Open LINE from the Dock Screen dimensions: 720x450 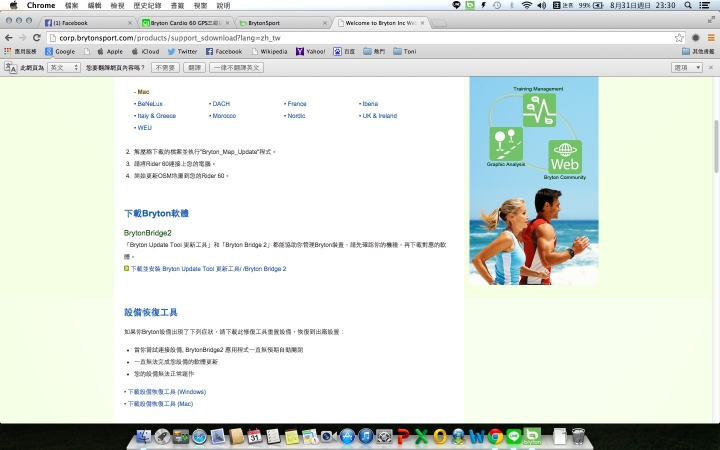coord(514,436)
